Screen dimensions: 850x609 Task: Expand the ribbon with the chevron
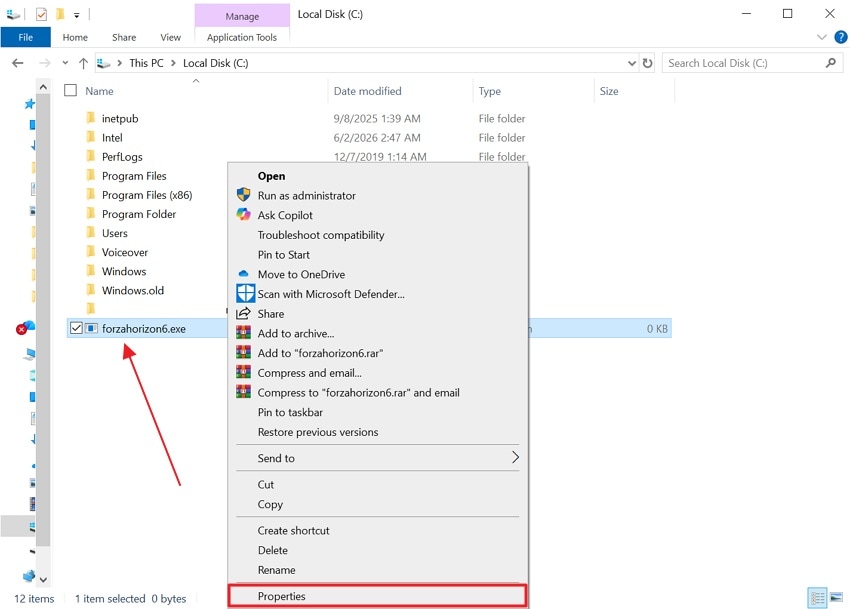click(x=821, y=37)
